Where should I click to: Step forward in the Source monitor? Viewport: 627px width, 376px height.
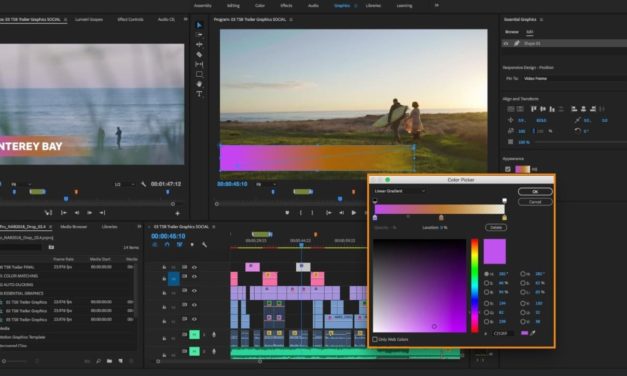point(90,213)
